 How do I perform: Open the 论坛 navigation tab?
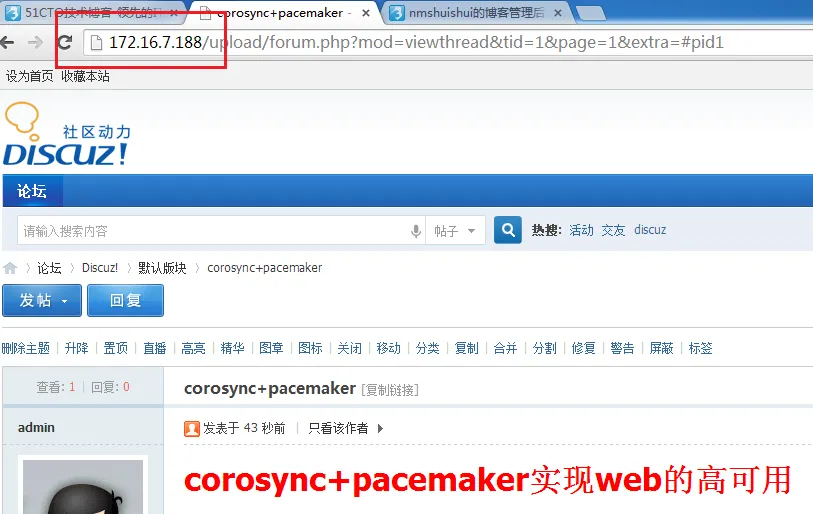pos(32,191)
